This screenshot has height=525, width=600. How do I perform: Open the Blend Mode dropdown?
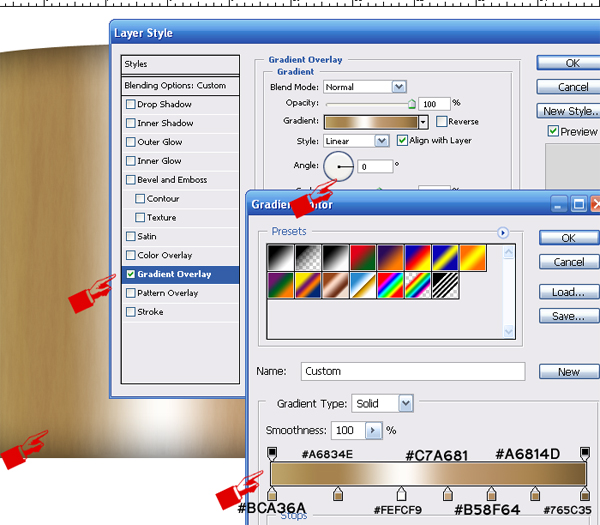tap(399, 87)
